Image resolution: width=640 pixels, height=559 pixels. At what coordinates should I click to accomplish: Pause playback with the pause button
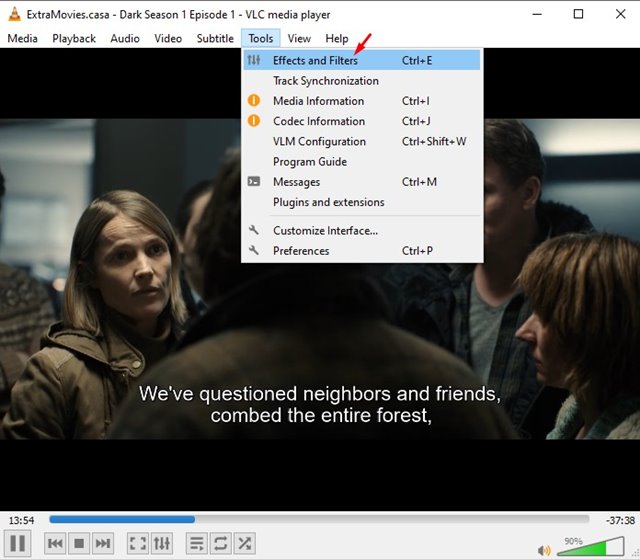(17, 543)
